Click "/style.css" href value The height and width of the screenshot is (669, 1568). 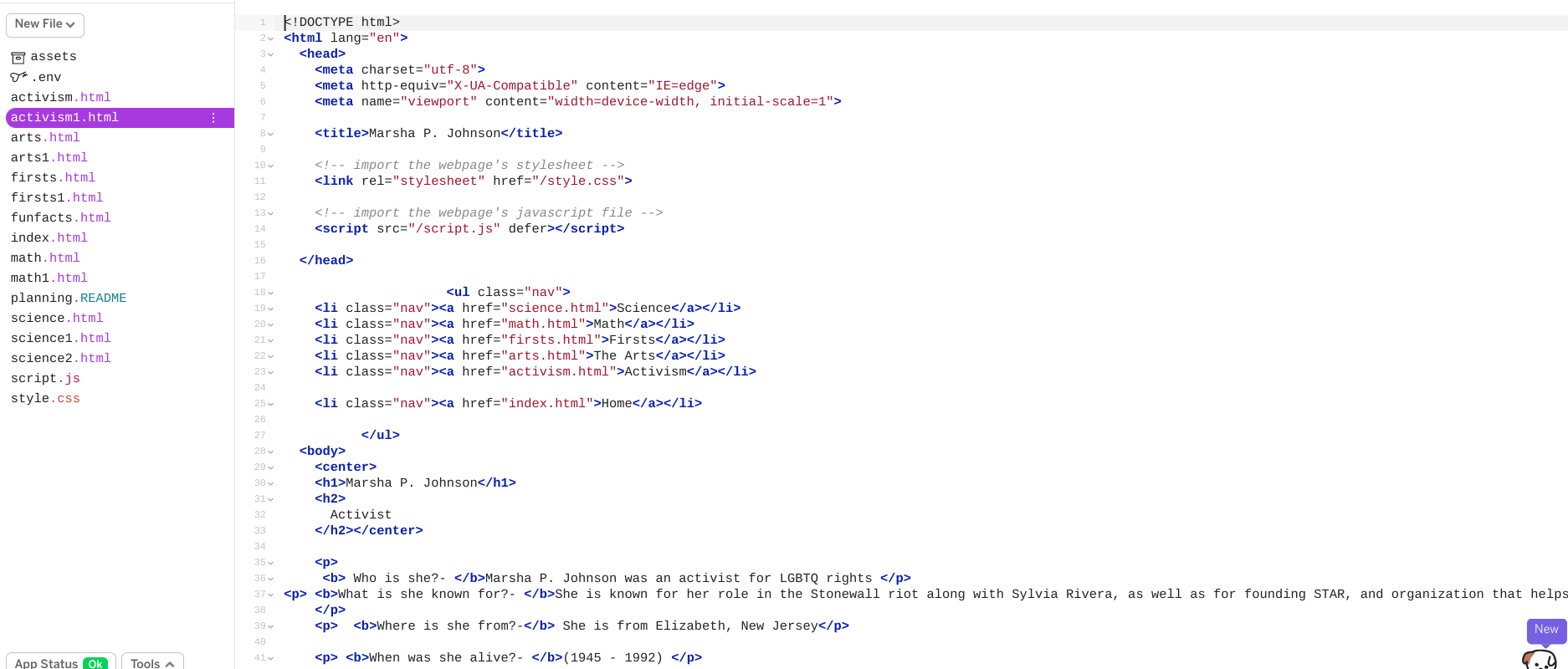coord(577,181)
